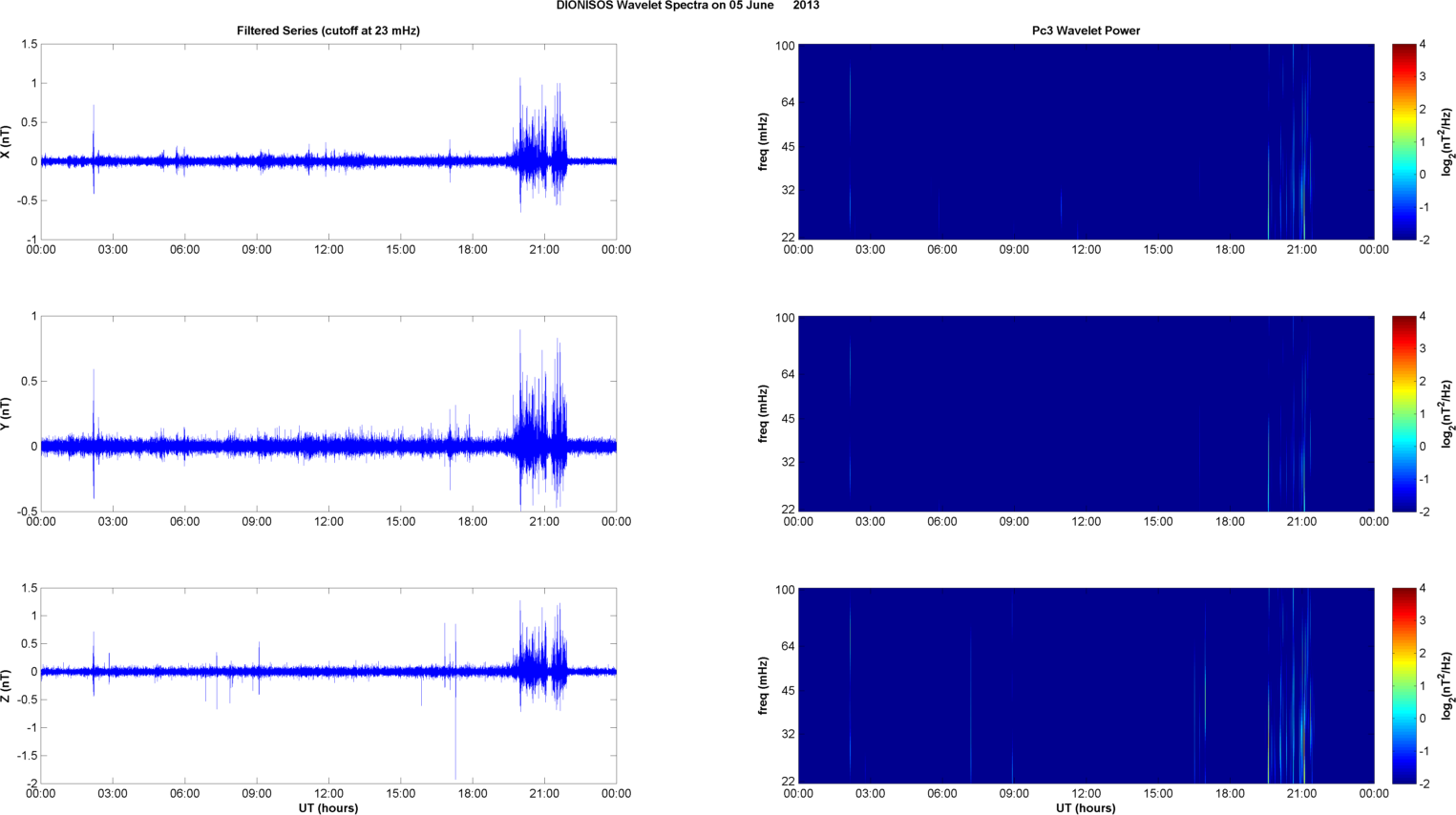Click the log2(nT²/Hz) label beside middle color bar
Screen dimensions: 1456x815
click(1447, 414)
